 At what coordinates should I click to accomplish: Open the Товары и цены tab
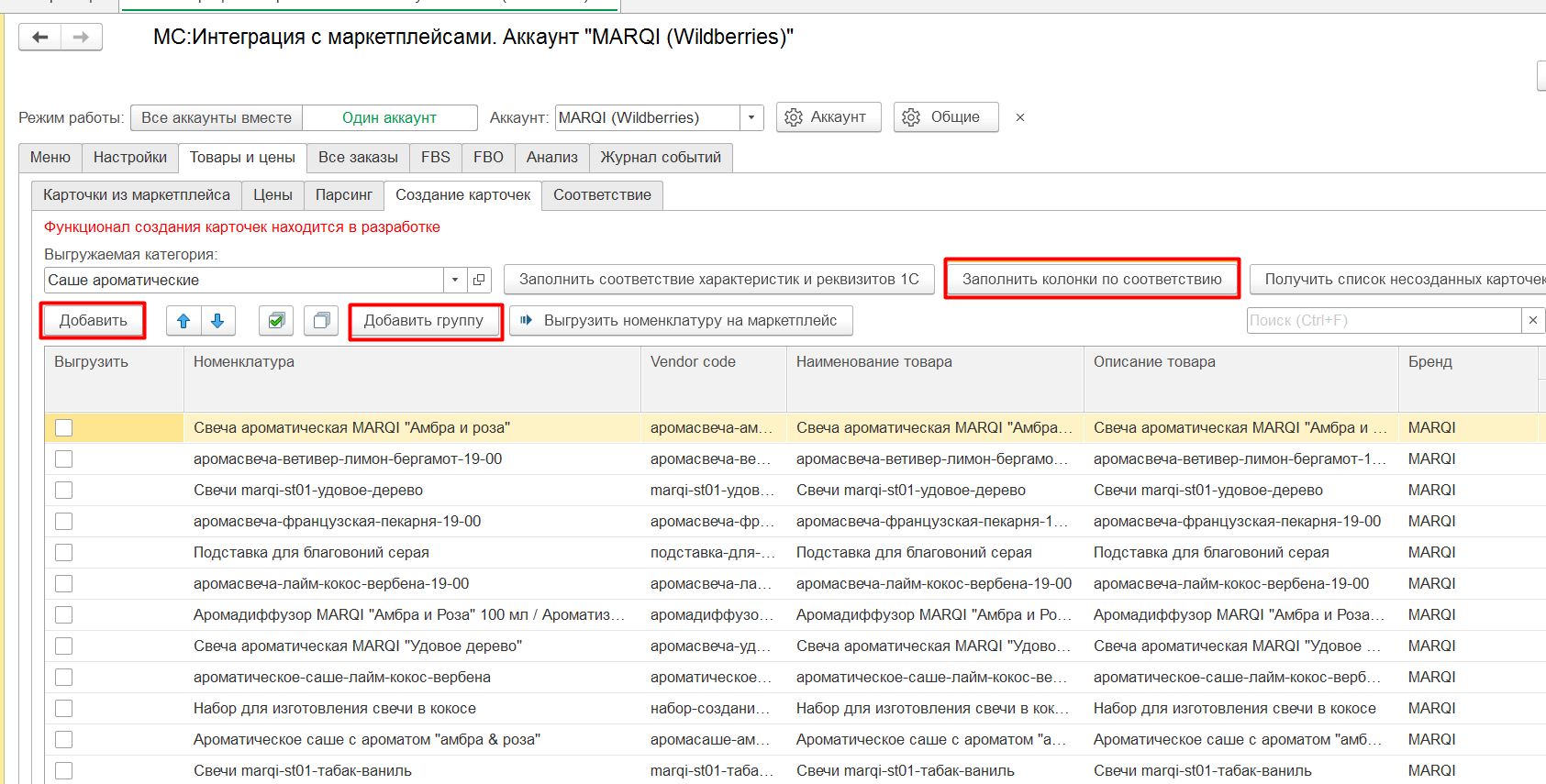[242, 158]
